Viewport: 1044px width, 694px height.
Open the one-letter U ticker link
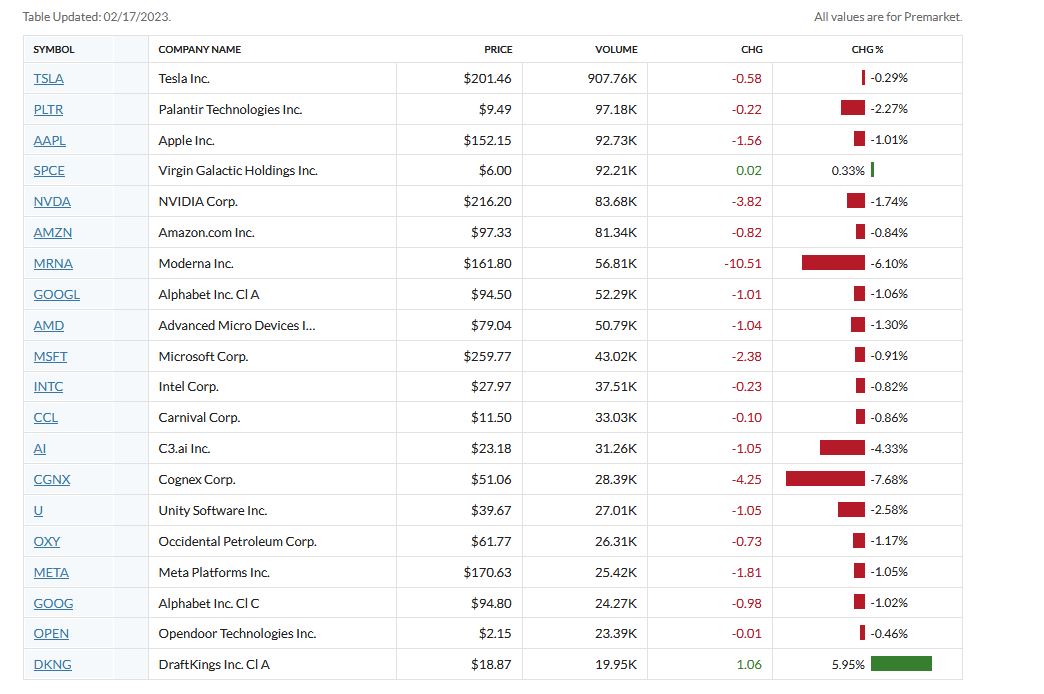pyautogui.click(x=38, y=511)
